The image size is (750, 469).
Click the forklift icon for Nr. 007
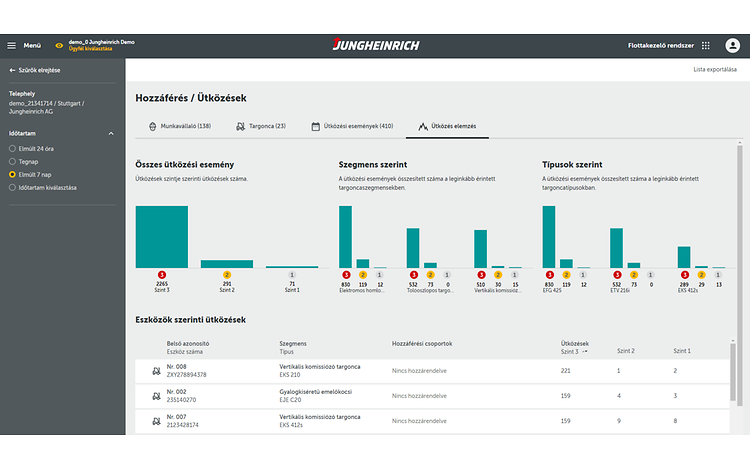coord(156,421)
